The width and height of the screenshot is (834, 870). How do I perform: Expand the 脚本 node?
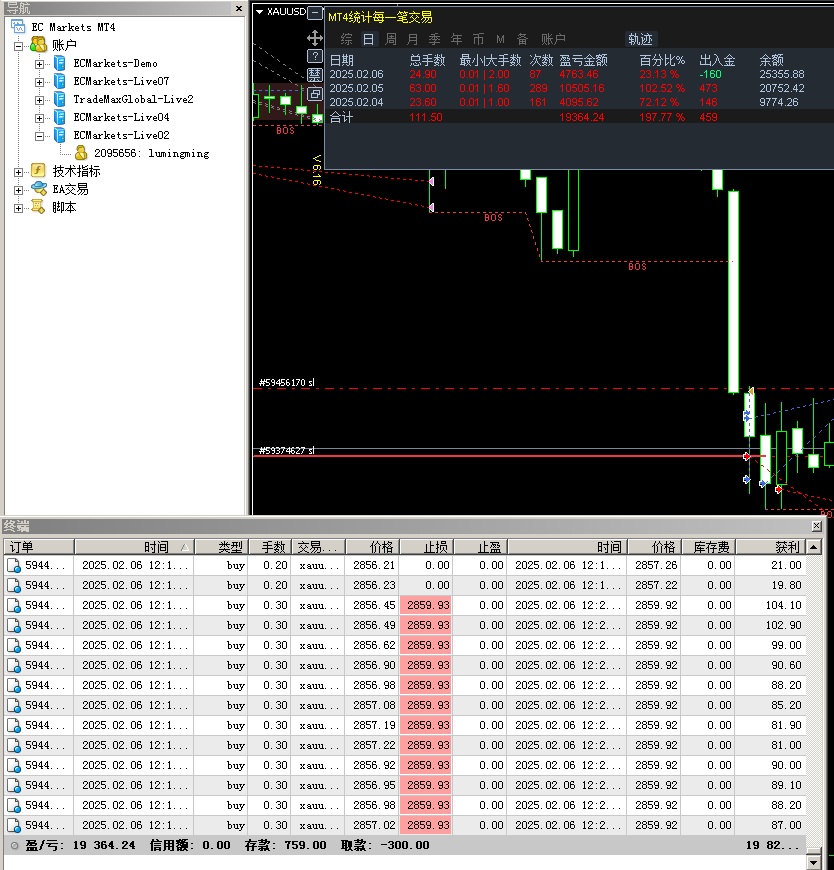[18, 209]
